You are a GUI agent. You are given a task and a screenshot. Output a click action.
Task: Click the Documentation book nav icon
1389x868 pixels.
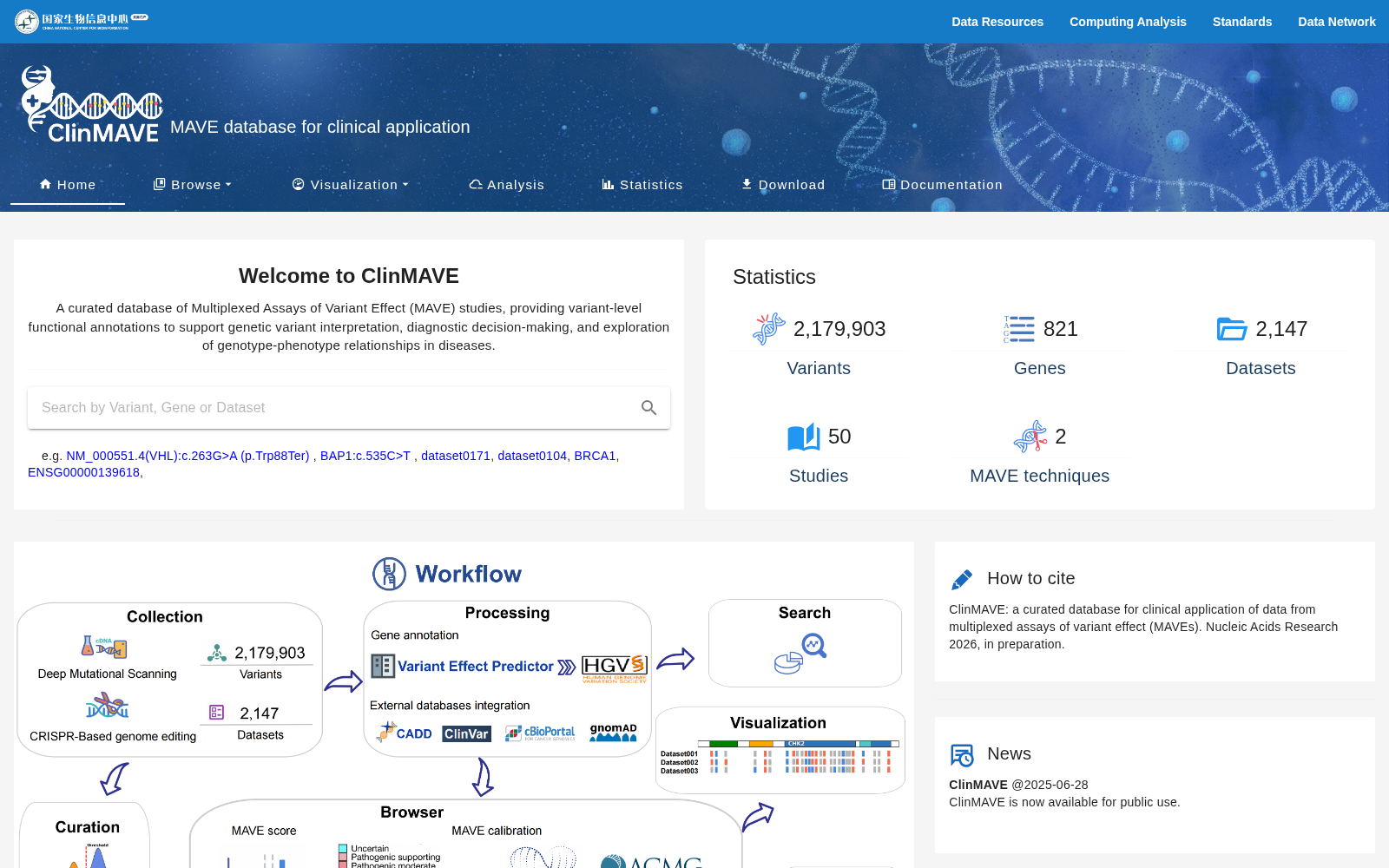(x=889, y=184)
